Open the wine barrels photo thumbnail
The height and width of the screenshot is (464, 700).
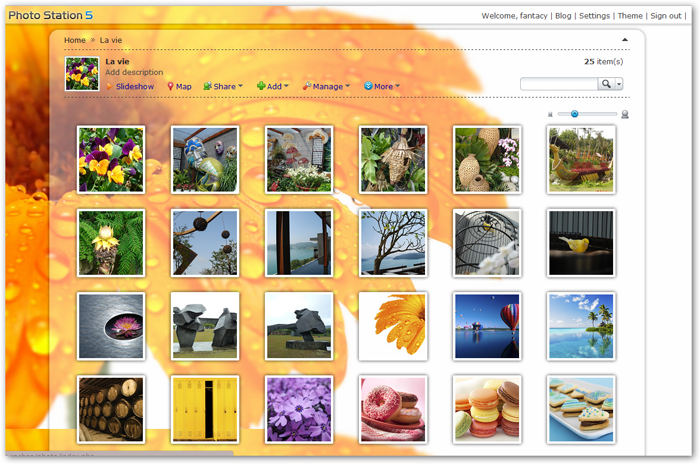tap(111, 410)
